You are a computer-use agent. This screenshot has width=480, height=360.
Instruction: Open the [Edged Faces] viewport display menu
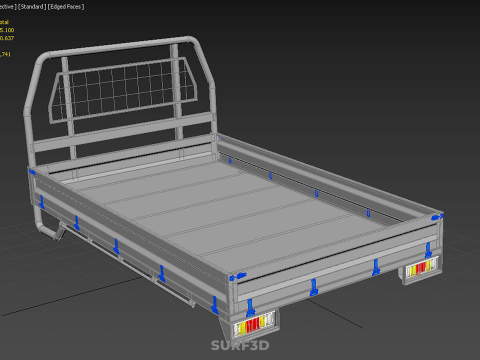coord(66,7)
